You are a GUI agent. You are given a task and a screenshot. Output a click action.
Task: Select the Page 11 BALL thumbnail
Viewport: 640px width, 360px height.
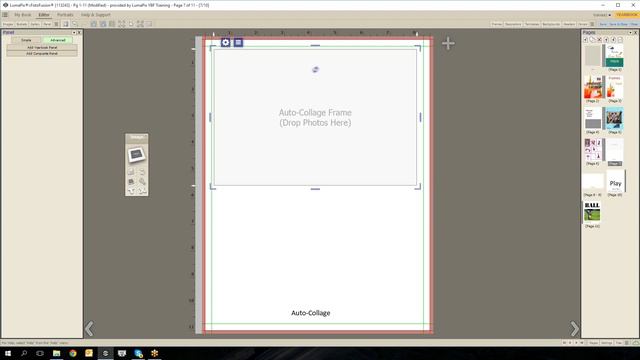(592, 212)
